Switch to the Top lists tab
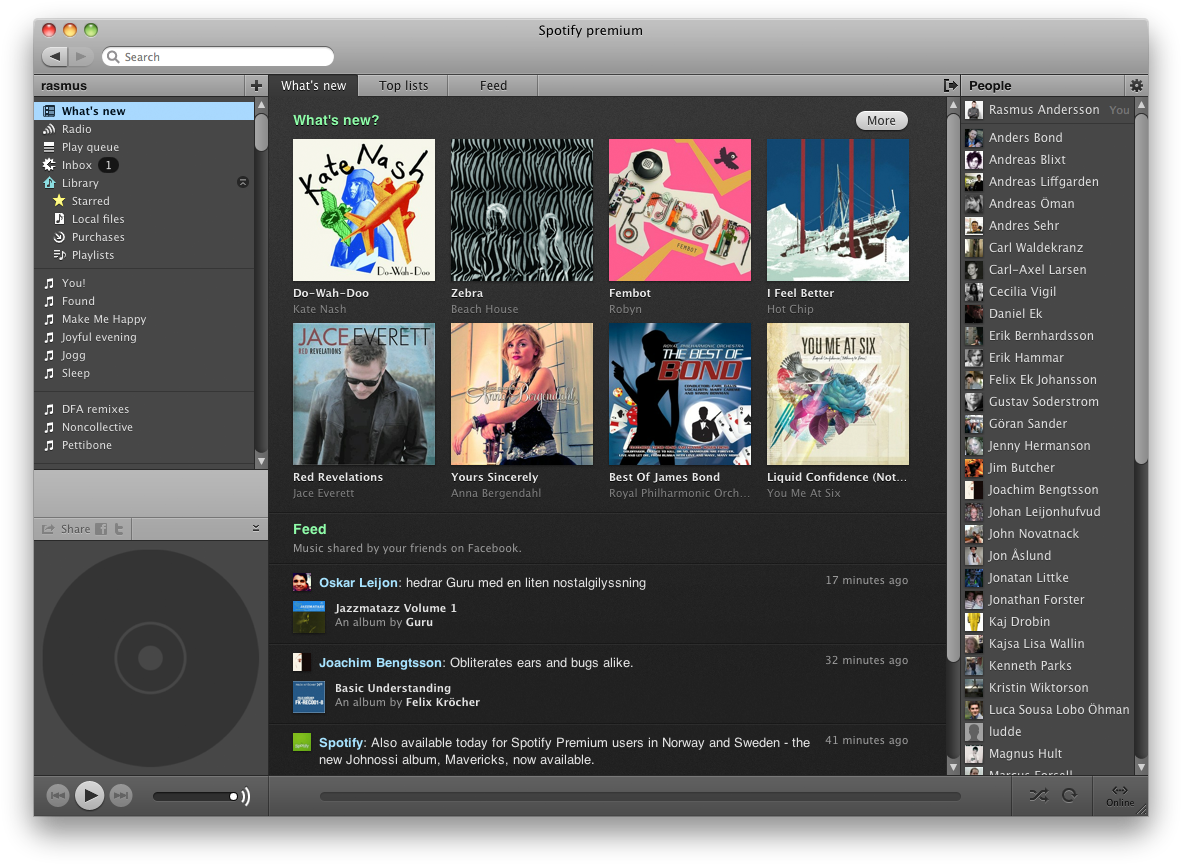The image size is (1181, 864). (x=403, y=85)
